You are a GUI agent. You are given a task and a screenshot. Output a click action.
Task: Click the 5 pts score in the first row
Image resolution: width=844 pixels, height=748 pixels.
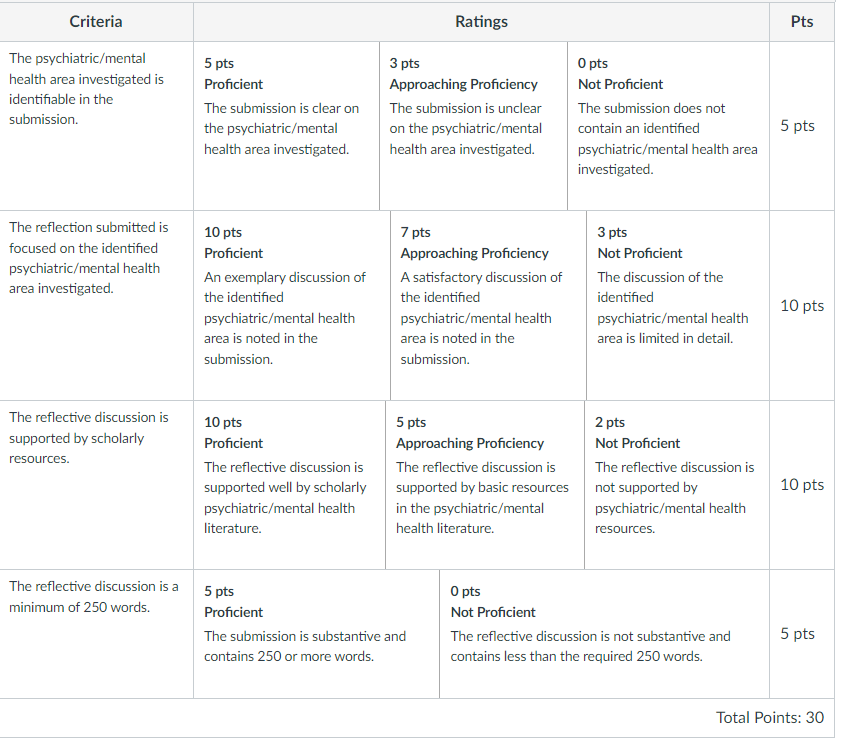[798, 126]
